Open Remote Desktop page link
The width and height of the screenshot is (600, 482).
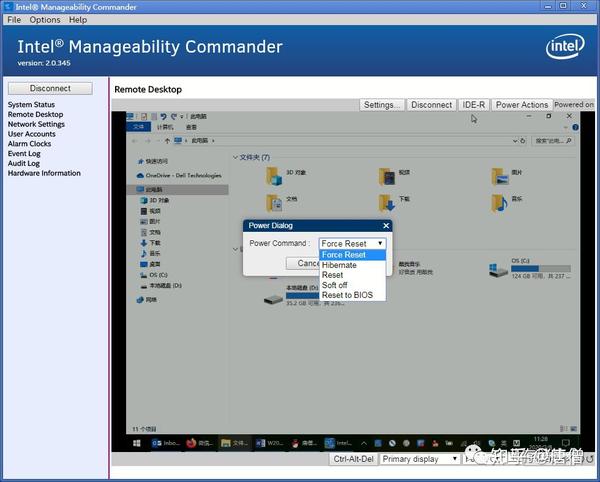pos(36,114)
